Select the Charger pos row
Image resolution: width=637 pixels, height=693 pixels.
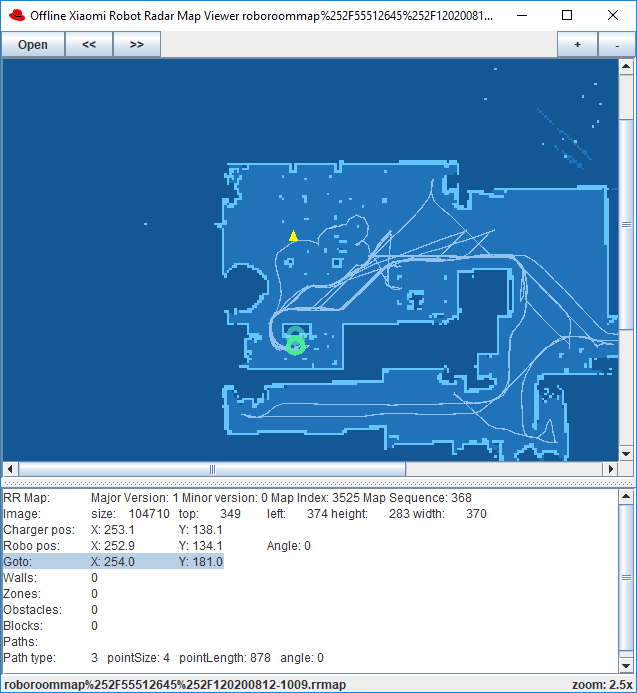[113, 530]
